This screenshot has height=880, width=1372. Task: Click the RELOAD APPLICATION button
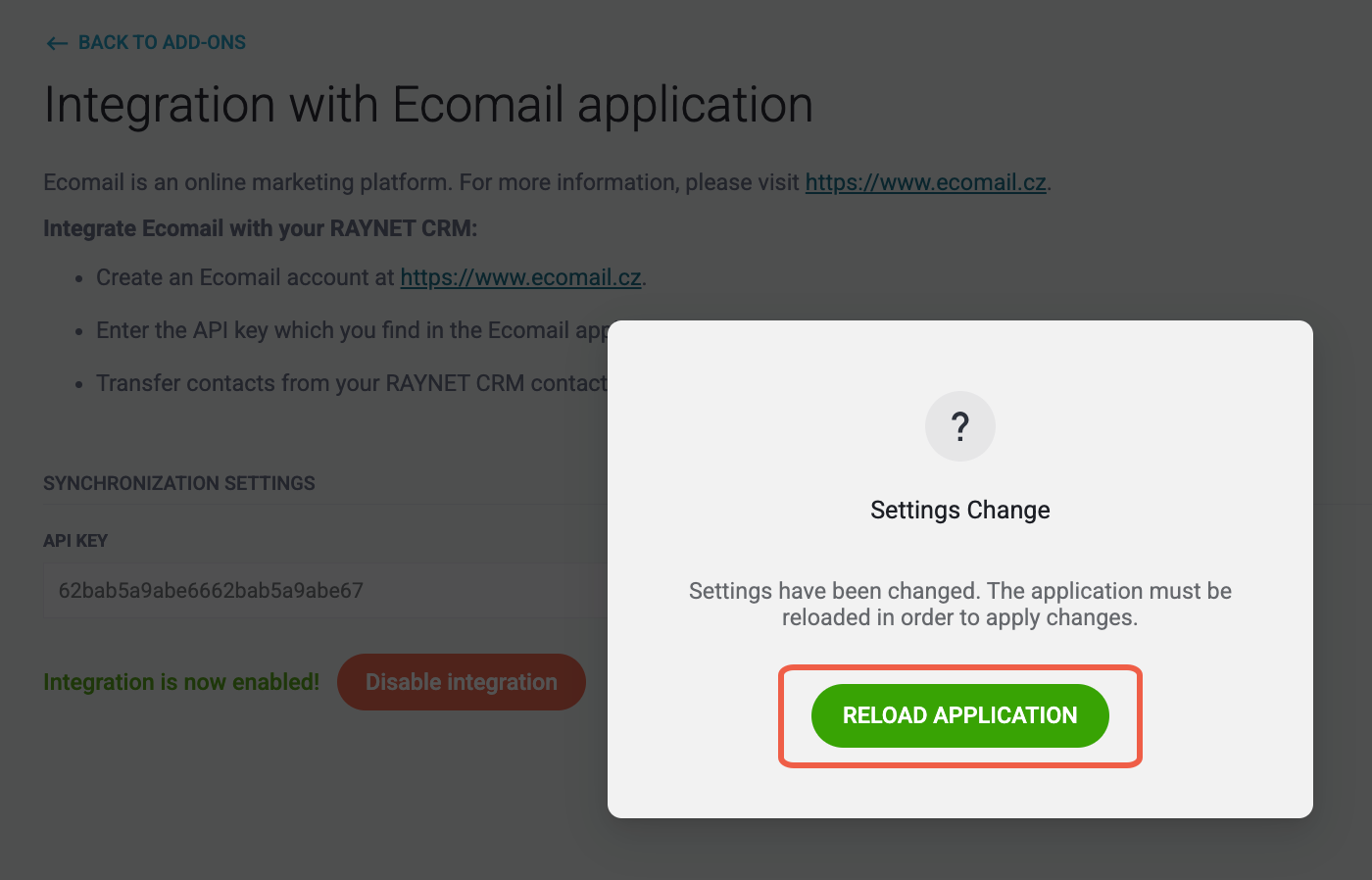[960, 715]
